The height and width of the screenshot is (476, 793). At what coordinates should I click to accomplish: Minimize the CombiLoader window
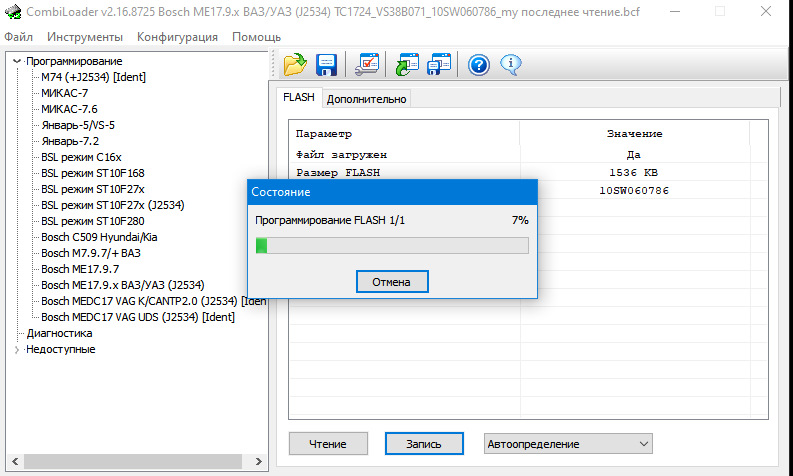coord(675,11)
